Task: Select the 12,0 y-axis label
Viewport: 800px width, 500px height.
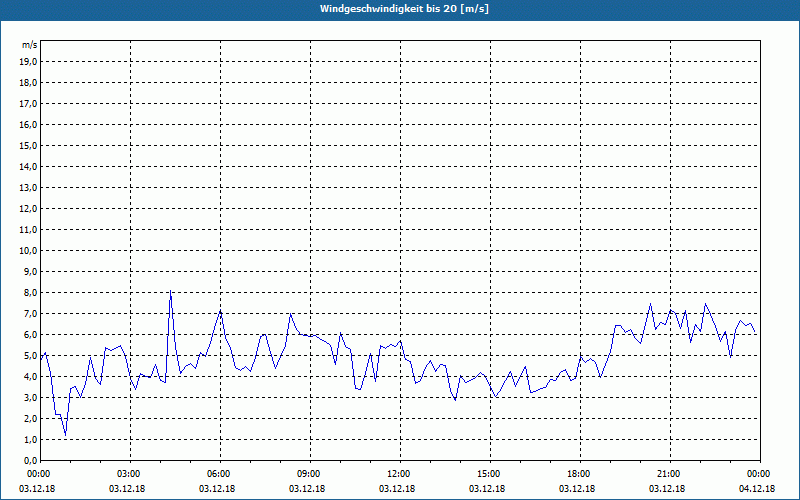Action: (27, 208)
